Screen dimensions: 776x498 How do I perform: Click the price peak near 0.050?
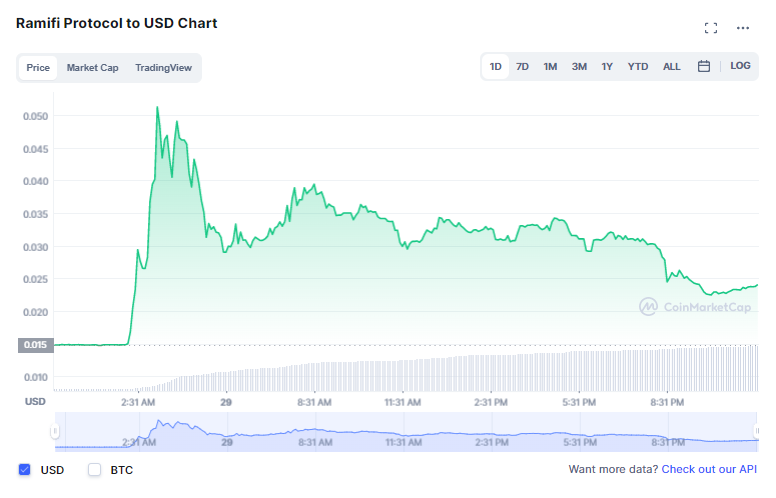[157, 107]
